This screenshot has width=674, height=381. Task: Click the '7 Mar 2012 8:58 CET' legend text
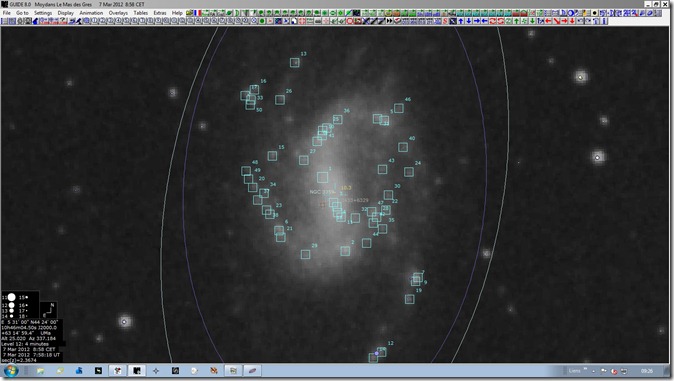click(29, 349)
